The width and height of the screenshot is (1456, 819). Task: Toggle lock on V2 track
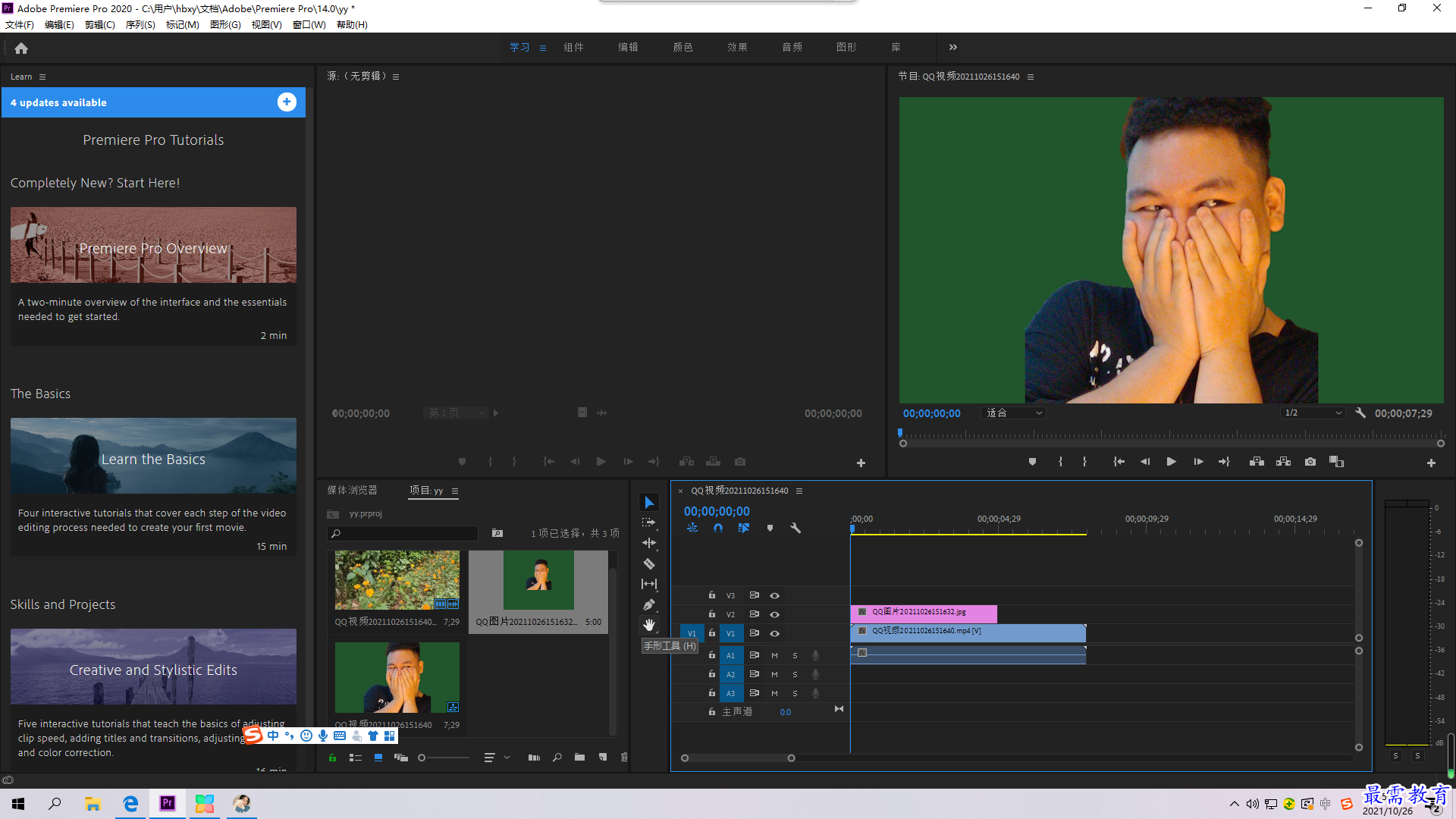coord(711,614)
